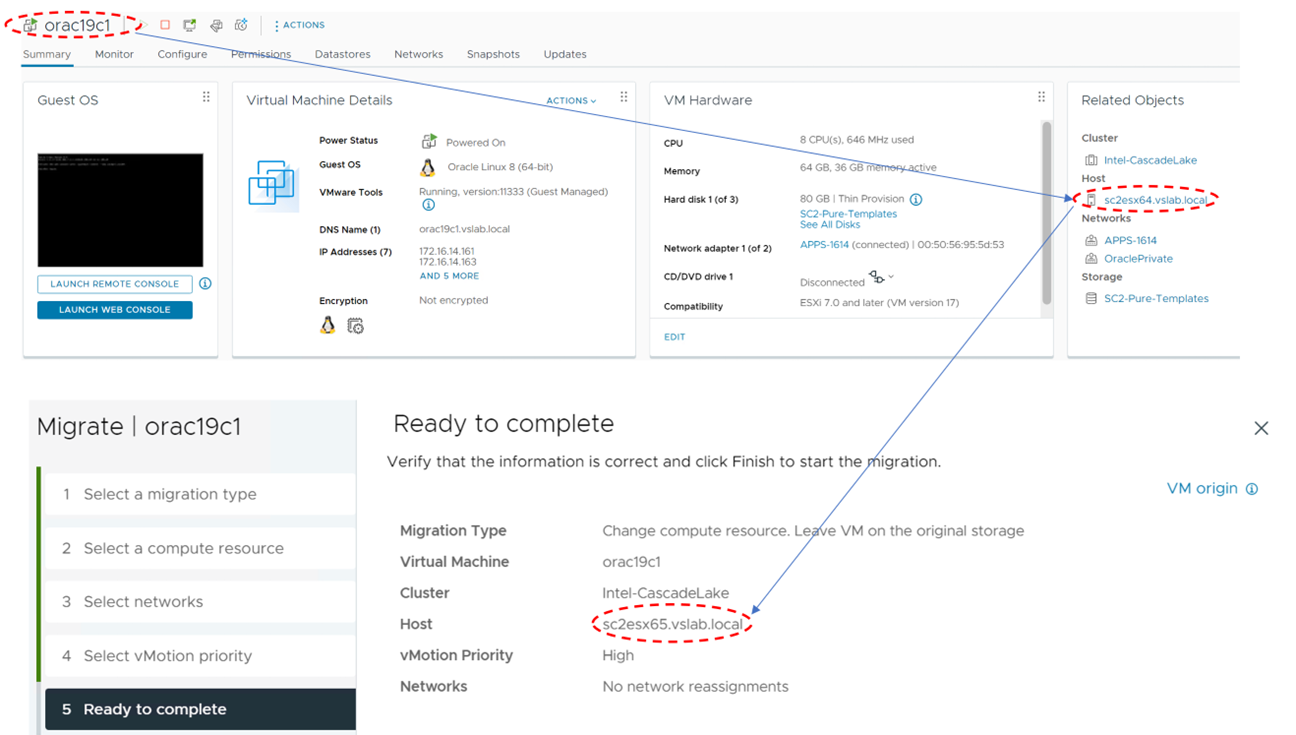Open the main ACTIONS menu in header
The width and height of the screenshot is (1296, 735).
(x=299, y=25)
